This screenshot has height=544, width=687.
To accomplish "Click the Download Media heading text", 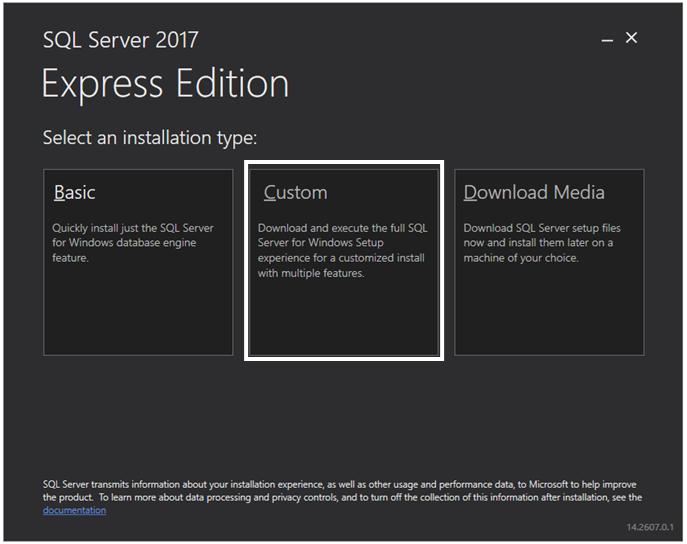I will point(534,193).
